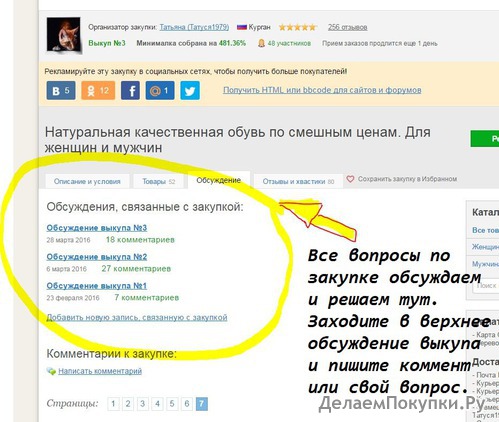
Task: Open organizer profile Татьяна (Татуся1979)
Action: click(x=194, y=27)
